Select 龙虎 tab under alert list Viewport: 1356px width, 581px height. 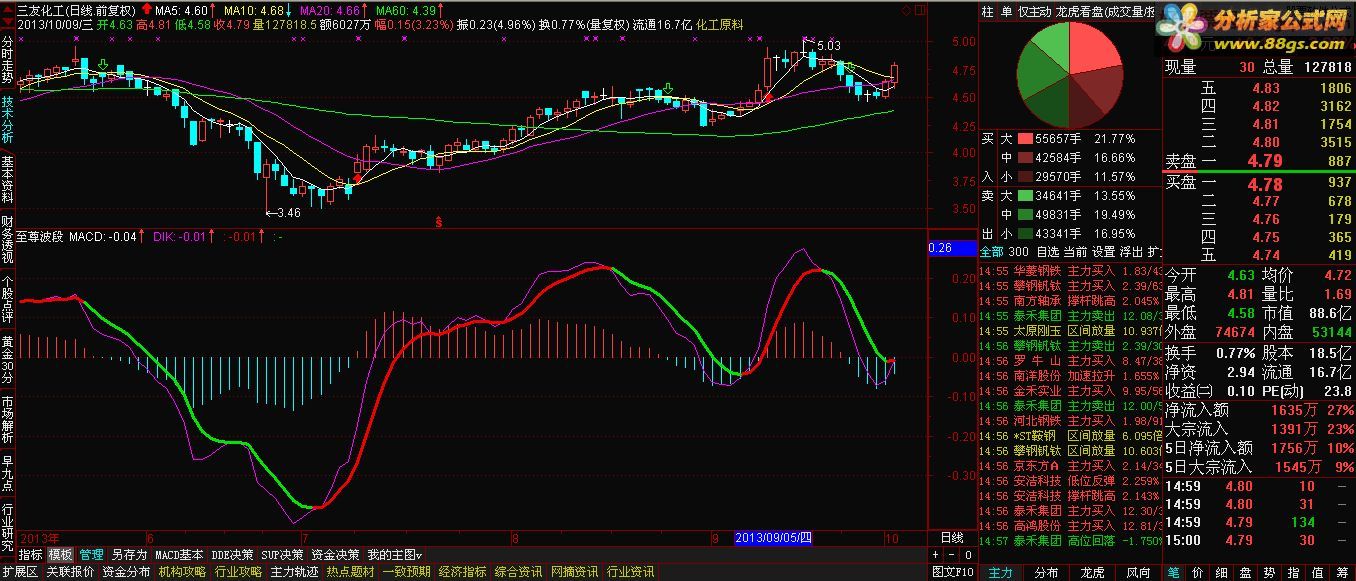(1092, 572)
